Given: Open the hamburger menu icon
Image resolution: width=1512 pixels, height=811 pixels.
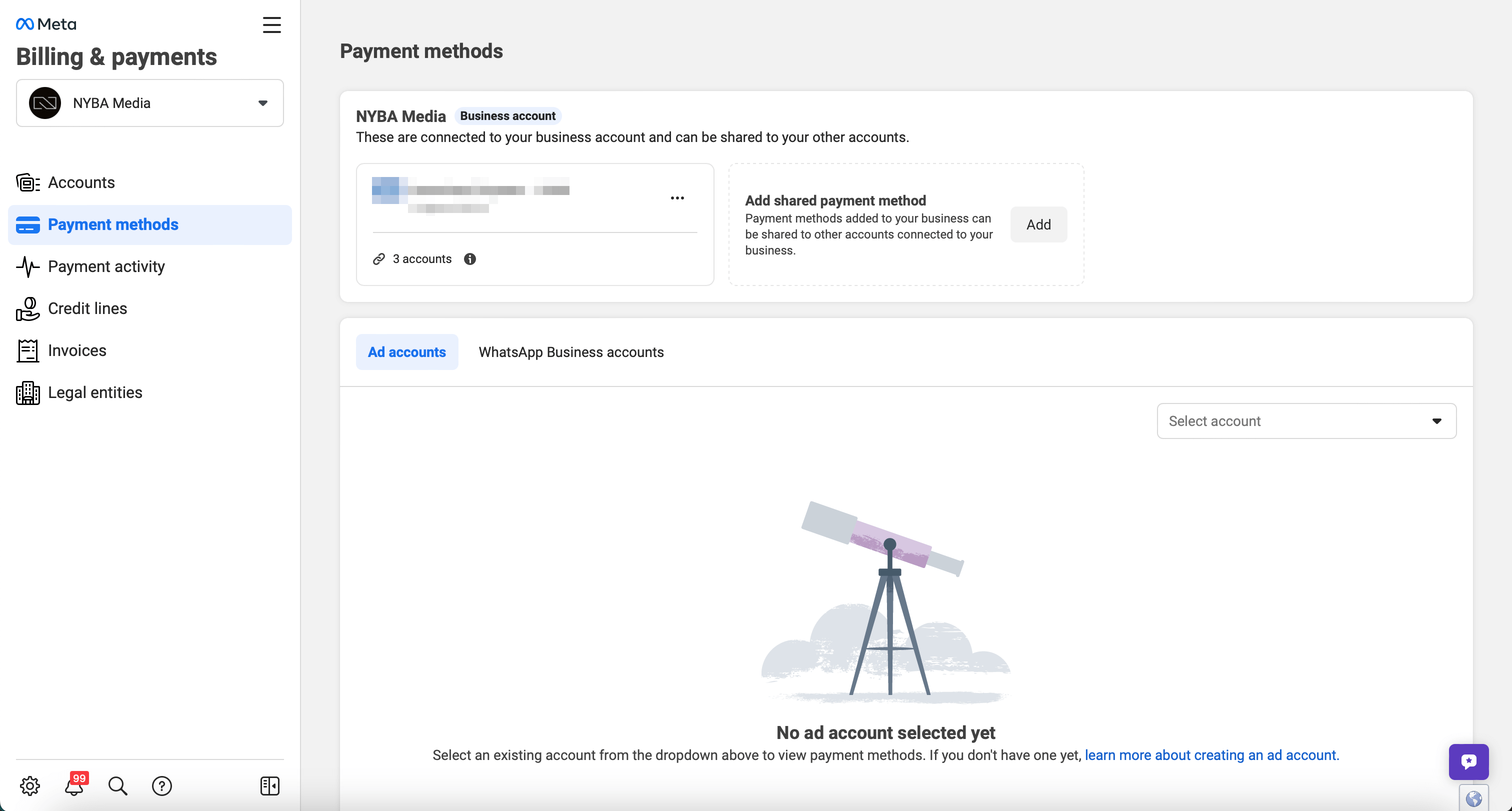Looking at the screenshot, I should pyautogui.click(x=271, y=24).
